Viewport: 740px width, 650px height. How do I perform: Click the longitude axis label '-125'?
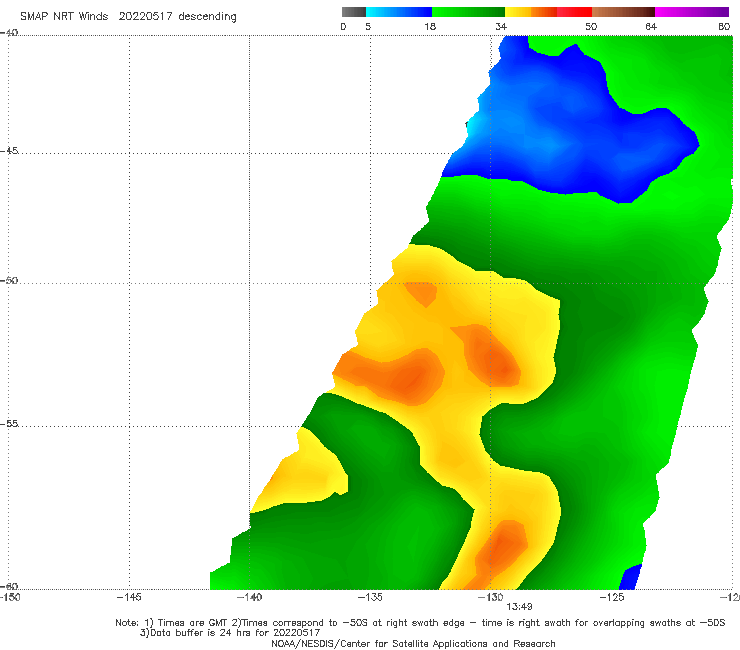(x=612, y=597)
